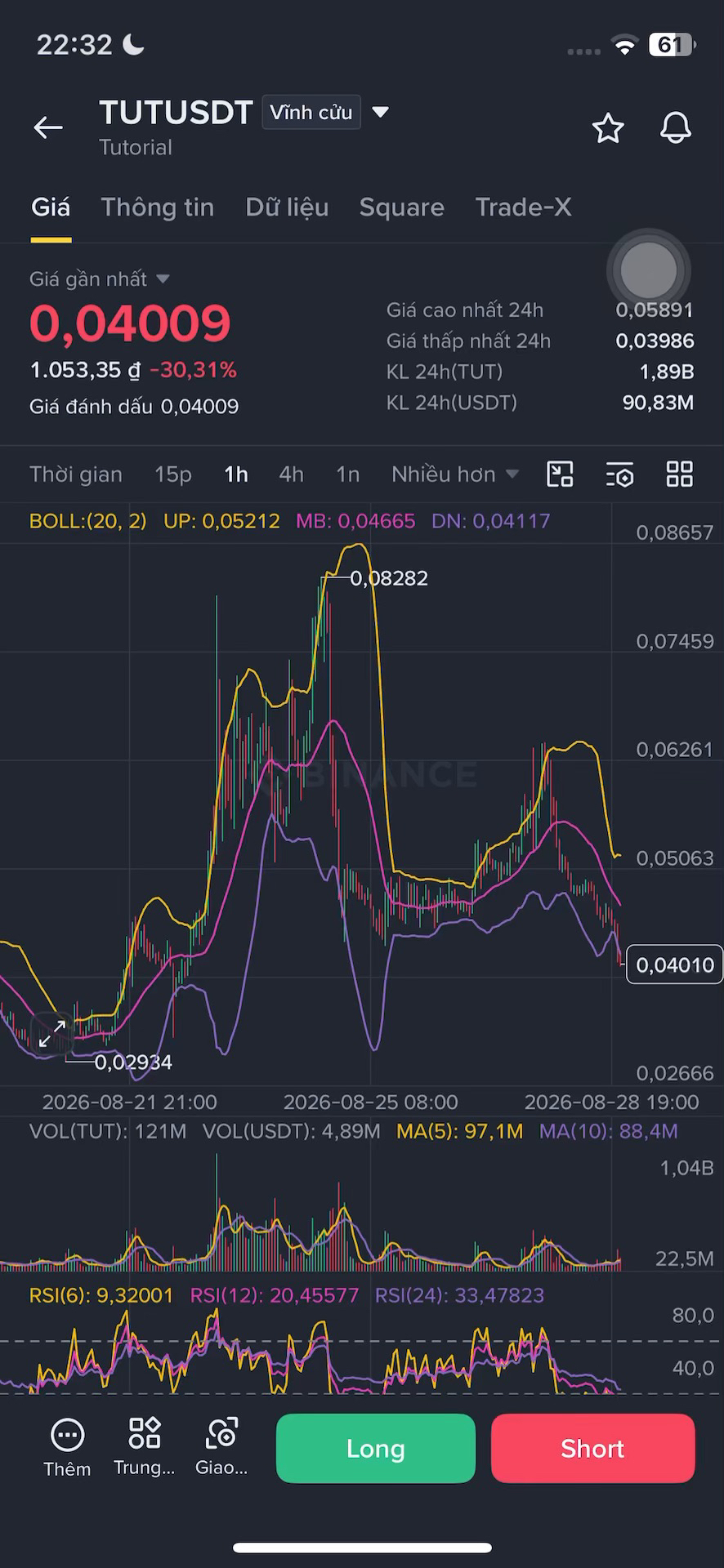Expand the TUTUSDT pair selector arrow

(380, 112)
